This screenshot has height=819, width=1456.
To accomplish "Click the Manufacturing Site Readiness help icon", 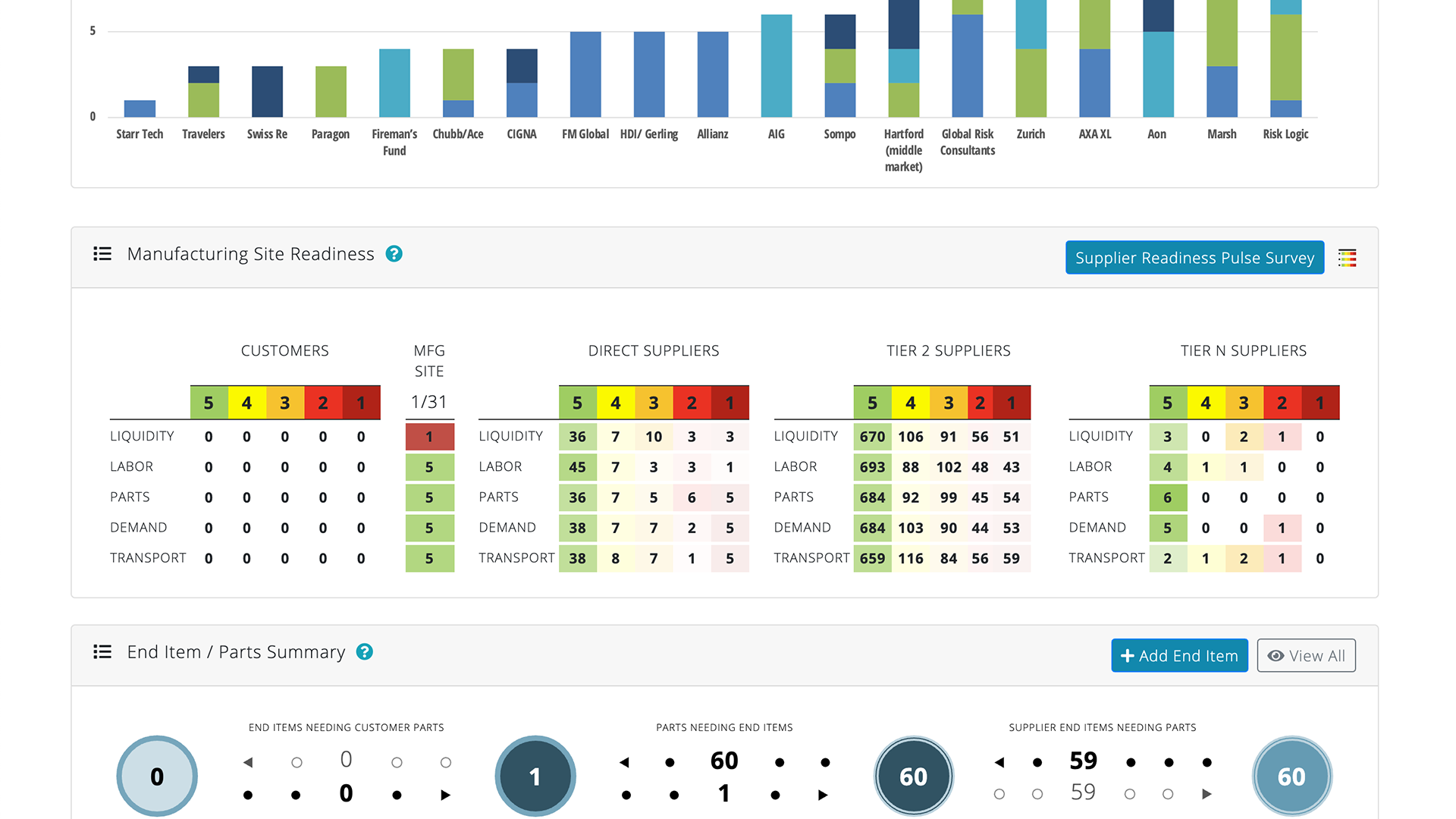I will 394,254.
